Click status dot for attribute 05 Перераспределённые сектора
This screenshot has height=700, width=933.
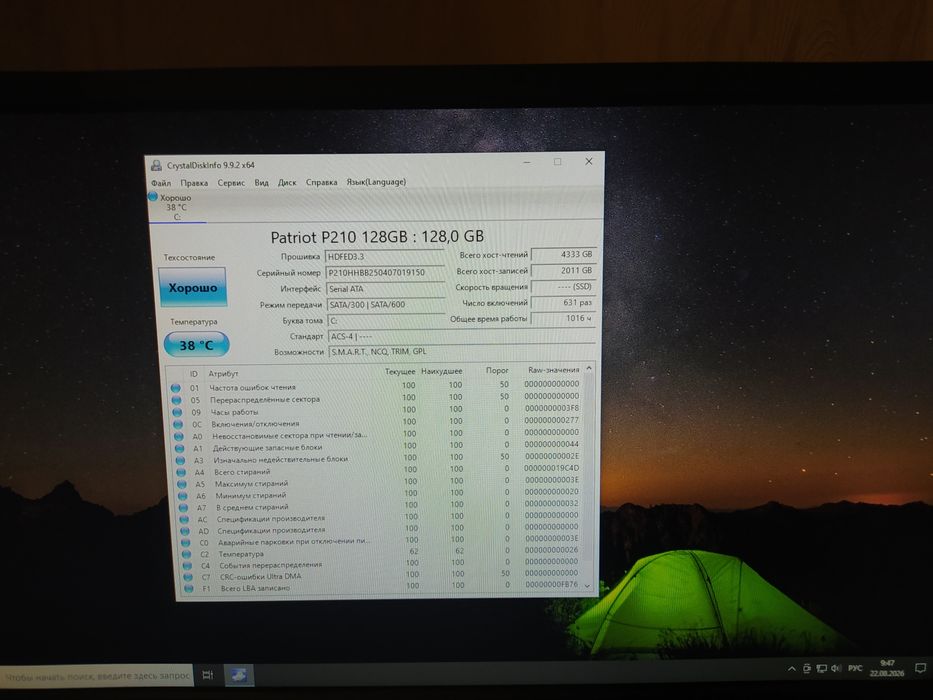(176, 399)
